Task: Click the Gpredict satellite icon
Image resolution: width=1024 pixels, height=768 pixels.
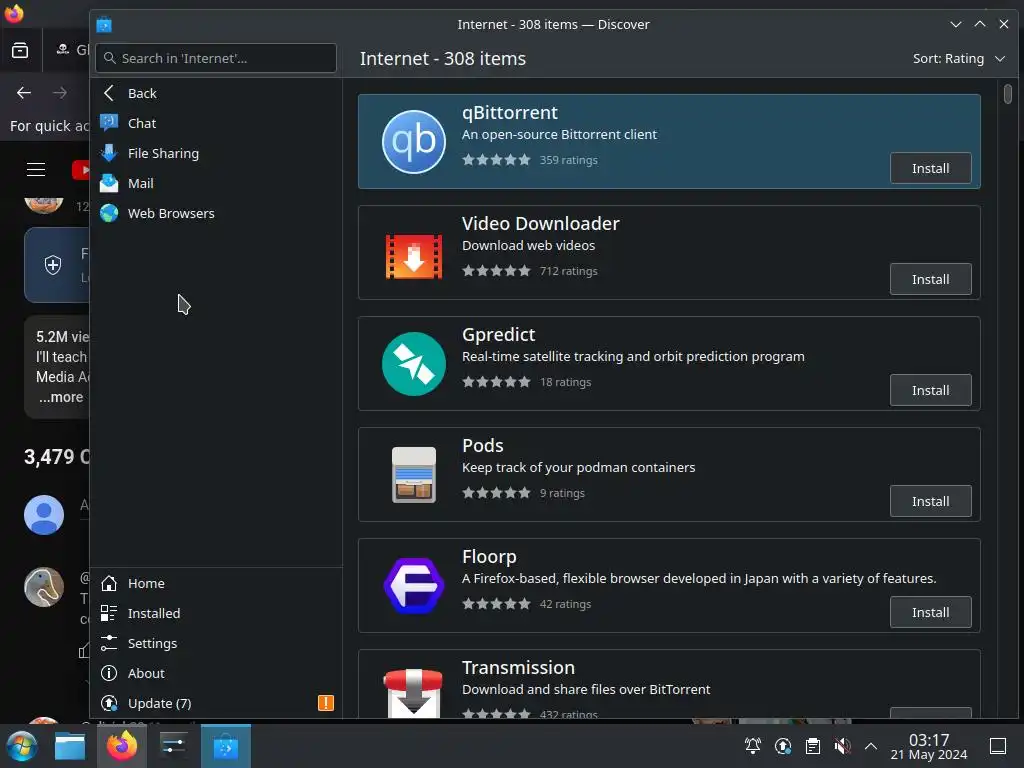Action: tap(413, 364)
